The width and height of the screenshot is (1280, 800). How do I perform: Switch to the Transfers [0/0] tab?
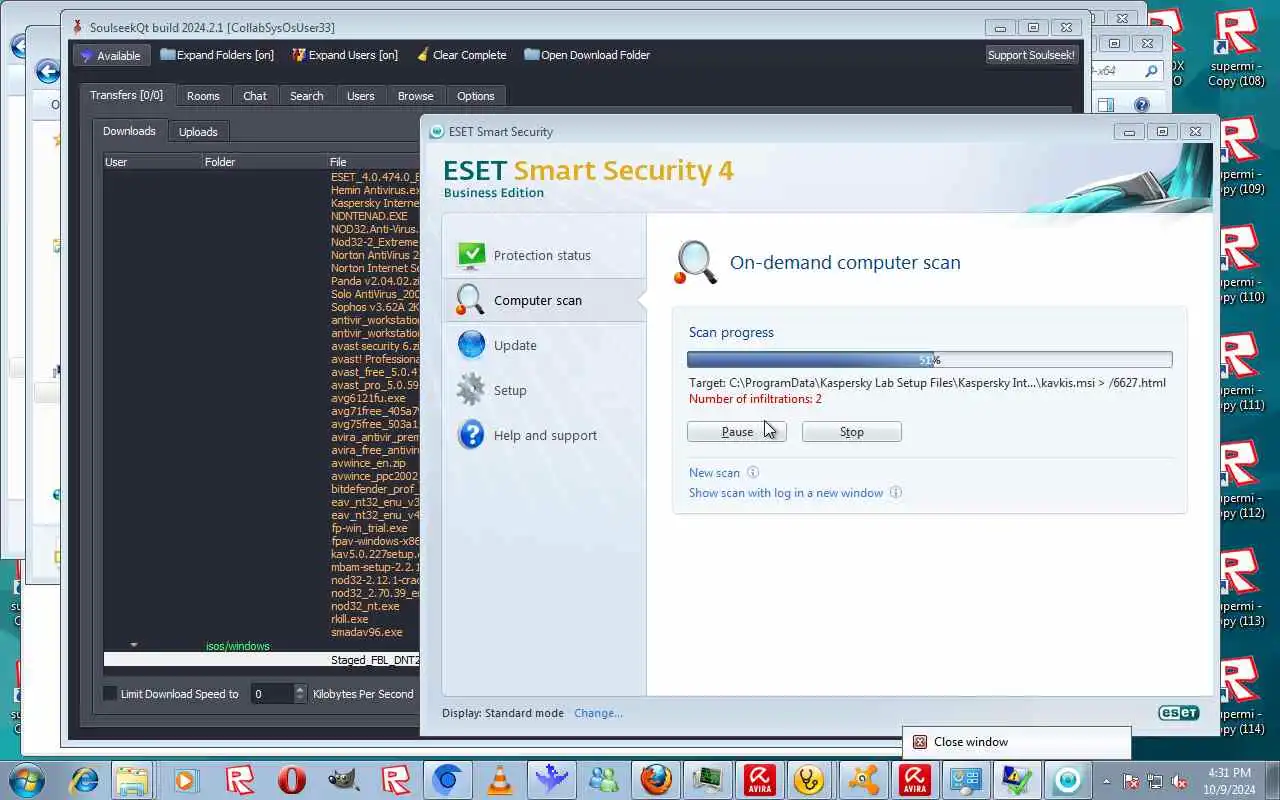click(126, 95)
